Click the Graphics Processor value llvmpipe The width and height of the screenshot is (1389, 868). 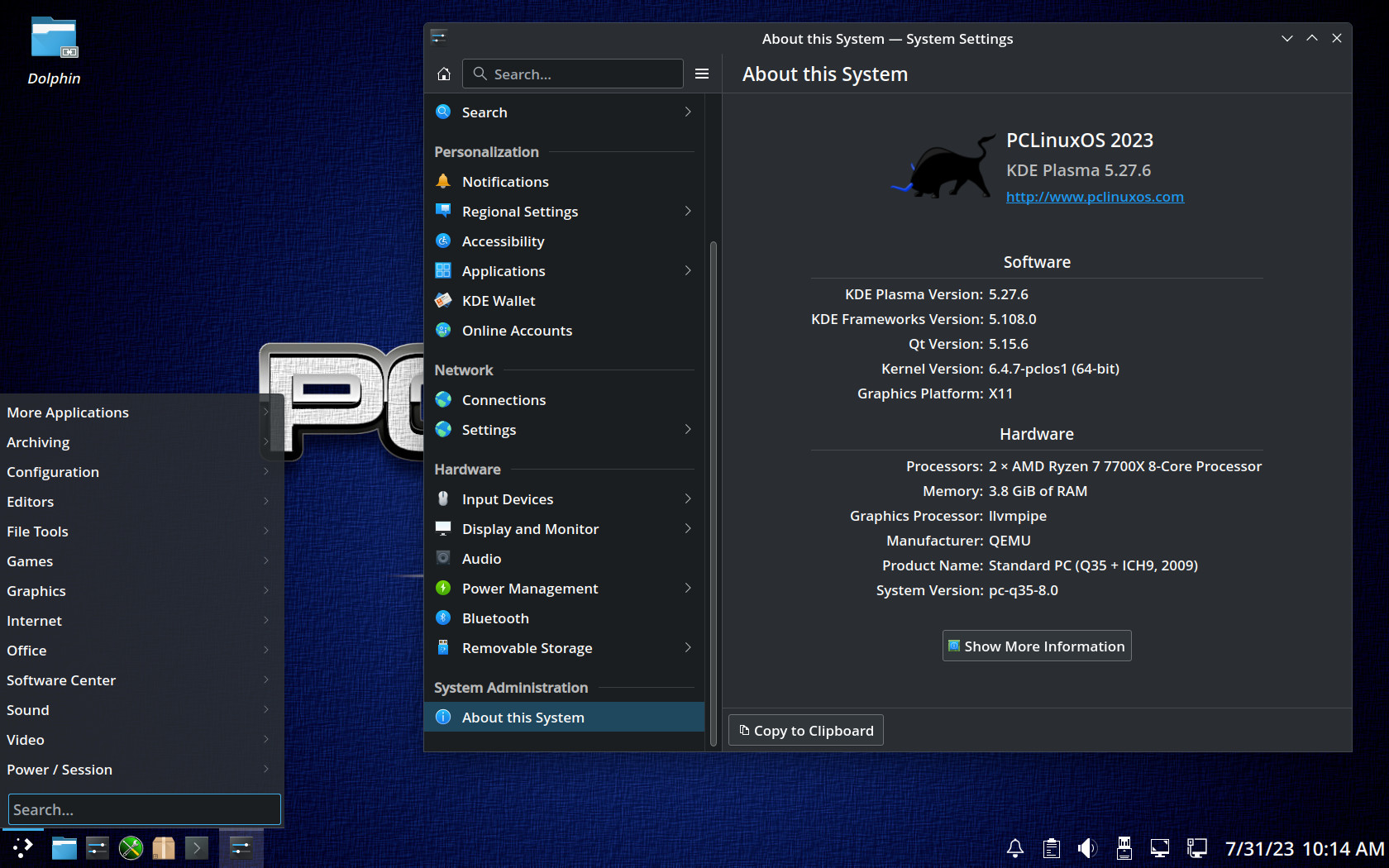click(x=1018, y=516)
